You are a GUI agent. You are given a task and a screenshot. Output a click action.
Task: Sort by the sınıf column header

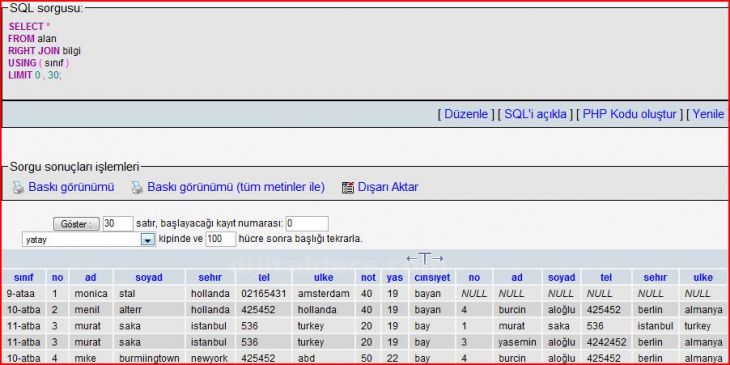click(x=24, y=277)
